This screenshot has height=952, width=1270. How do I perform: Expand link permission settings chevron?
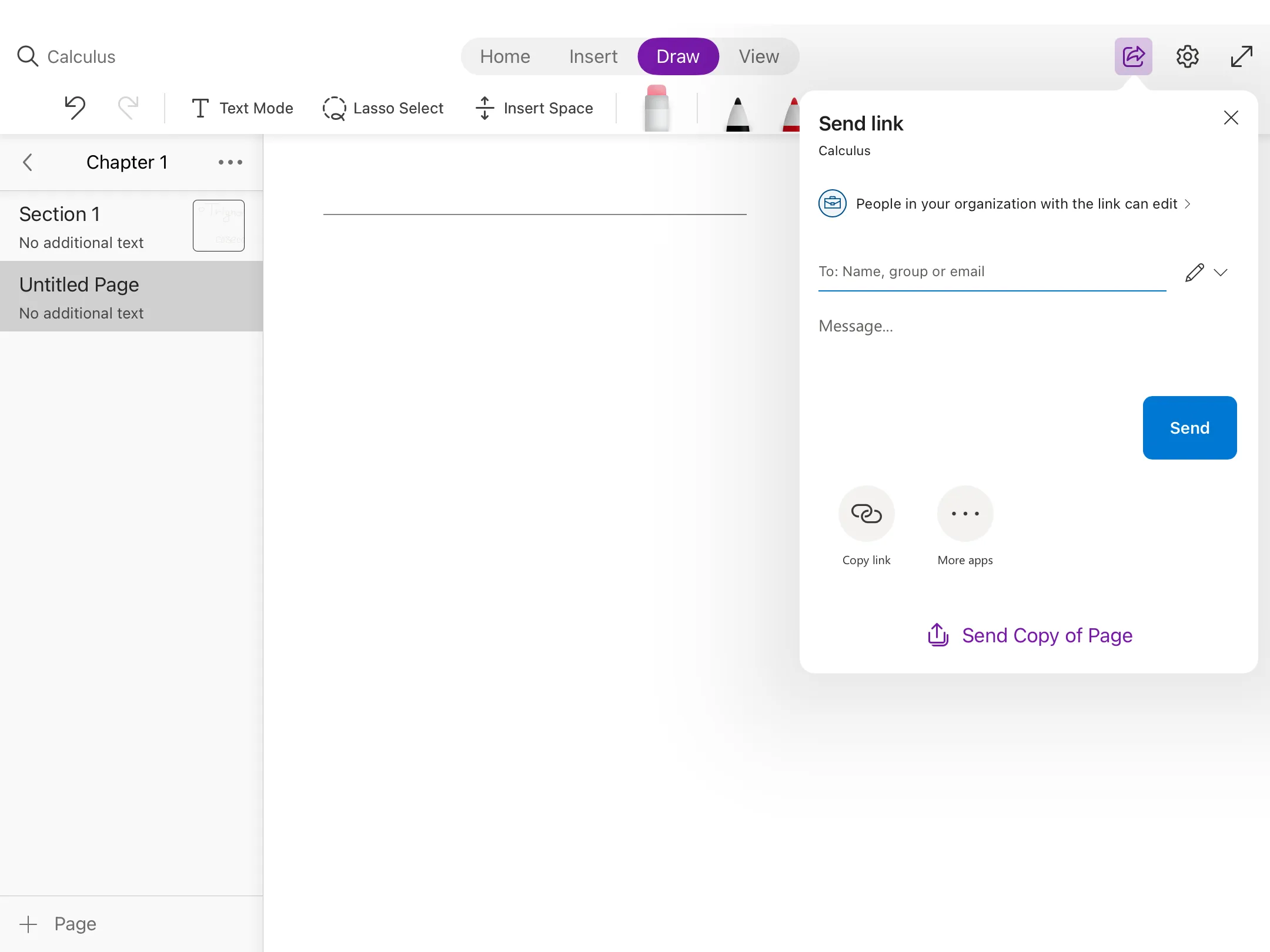pos(1187,204)
